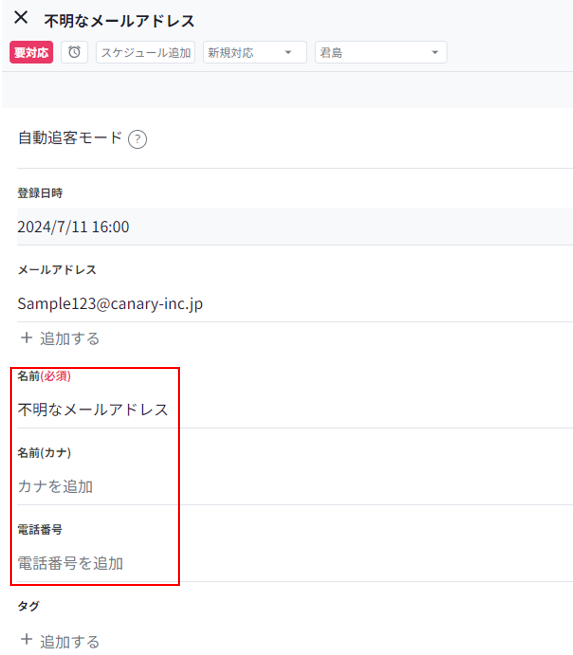
Task: Click the 自動追客モード label
Action: [70, 137]
